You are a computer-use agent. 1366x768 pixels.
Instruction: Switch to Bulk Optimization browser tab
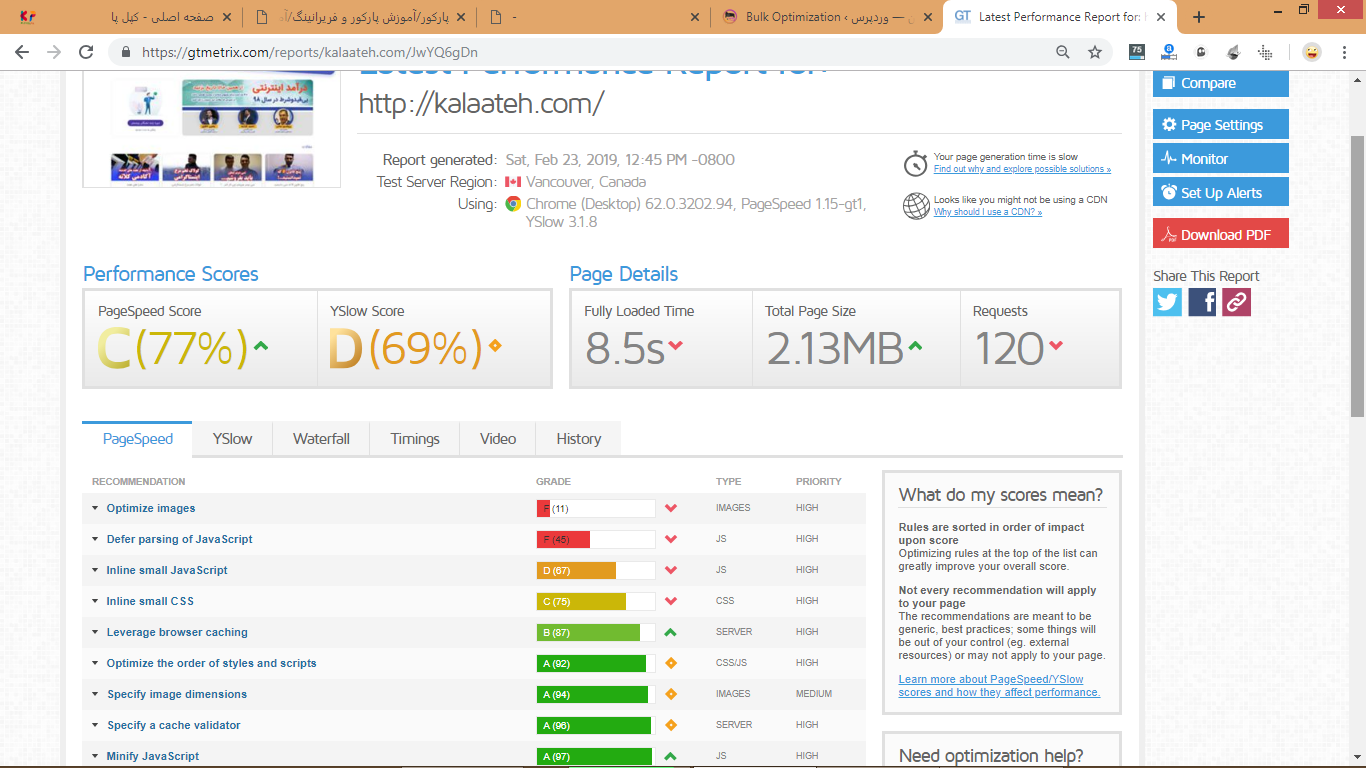pos(828,17)
